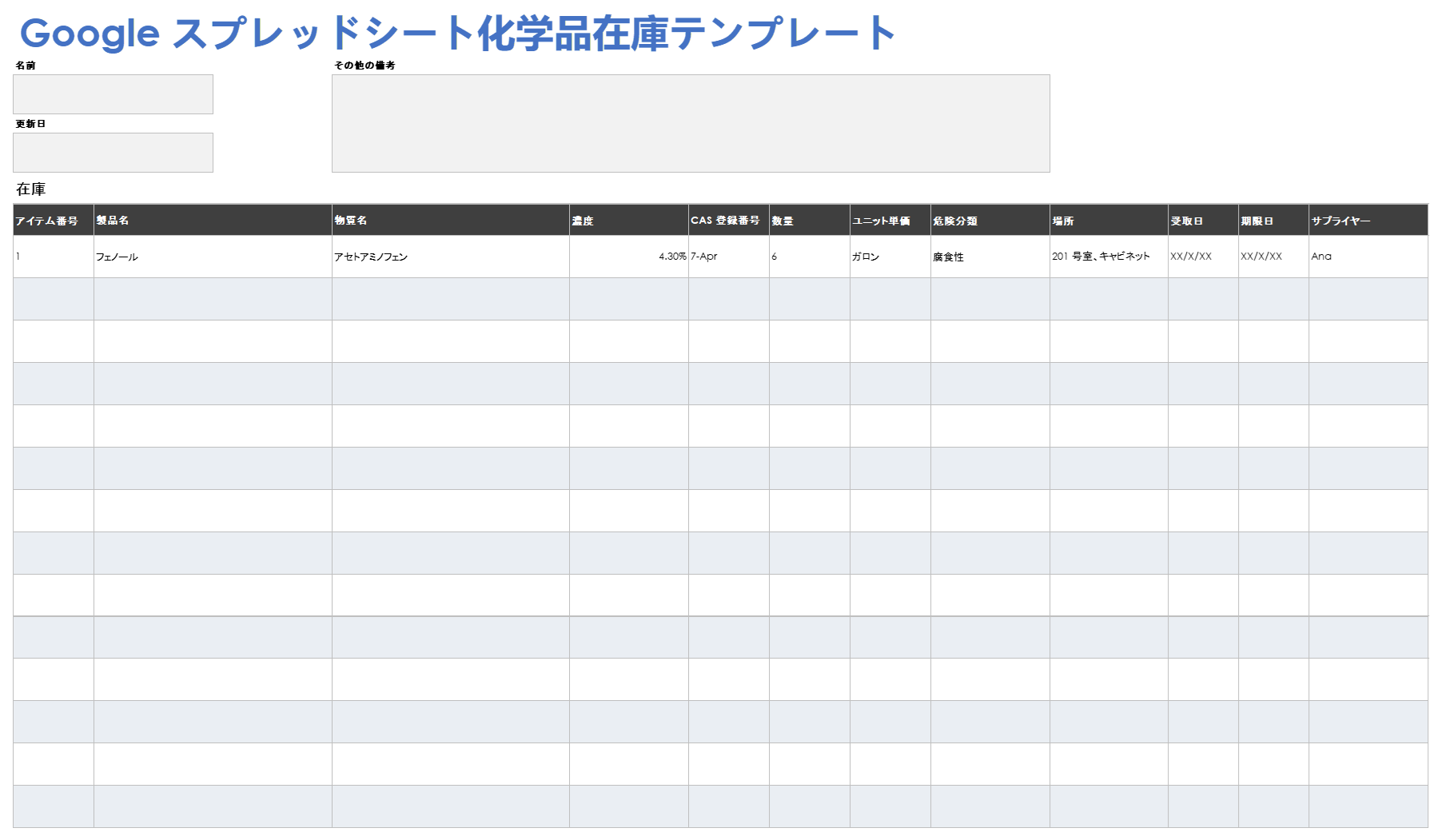This screenshot has width=1442, height=840.
Task: Select the サプライヤー column header
Action: point(1368,220)
